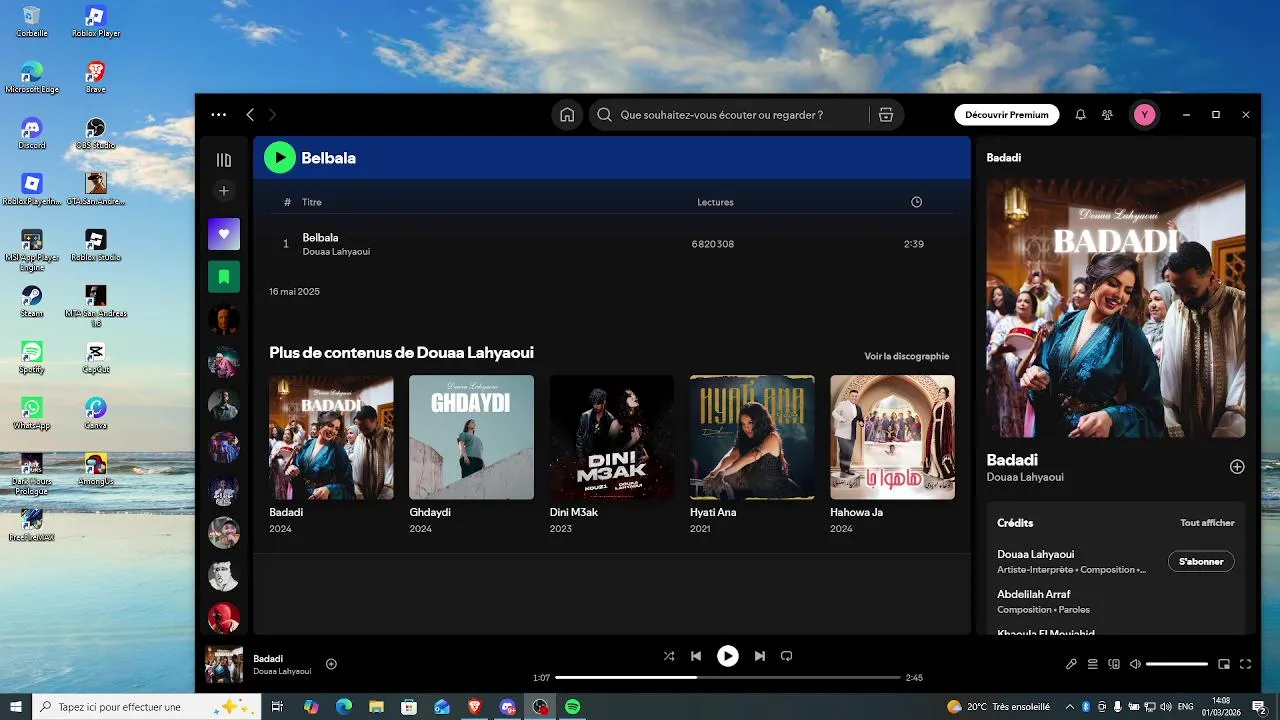Create a playlist with the plus icon
The width and height of the screenshot is (1280, 720).
tap(224, 191)
